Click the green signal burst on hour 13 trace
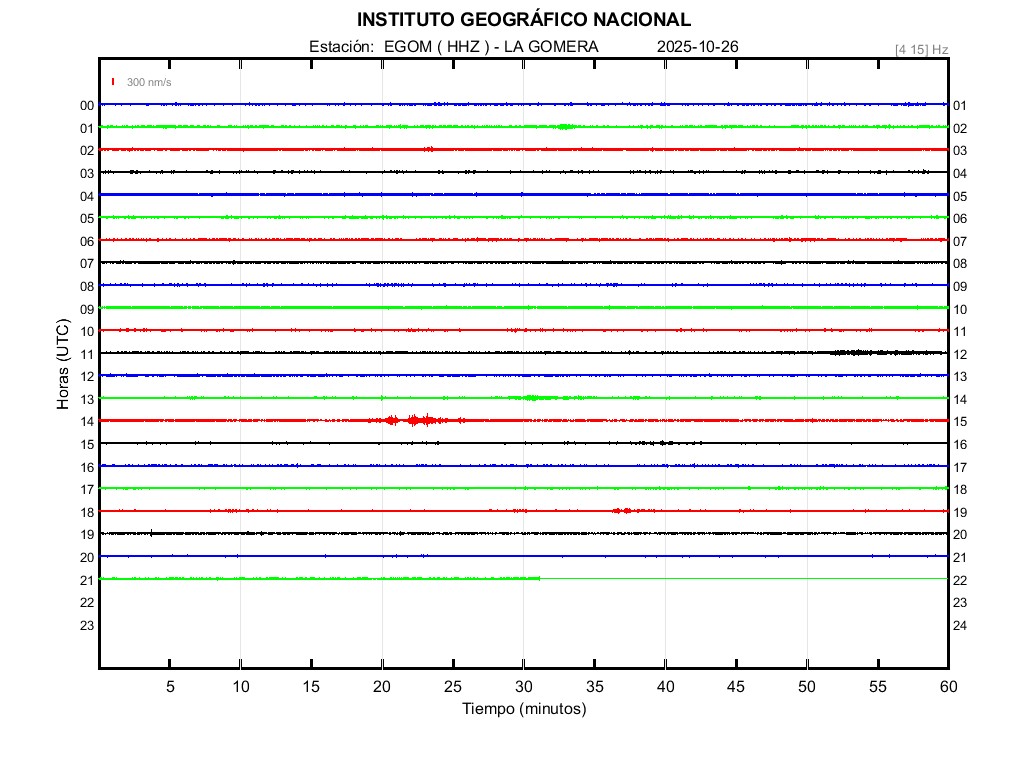This screenshot has width=1024, height=768. point(531,398)
